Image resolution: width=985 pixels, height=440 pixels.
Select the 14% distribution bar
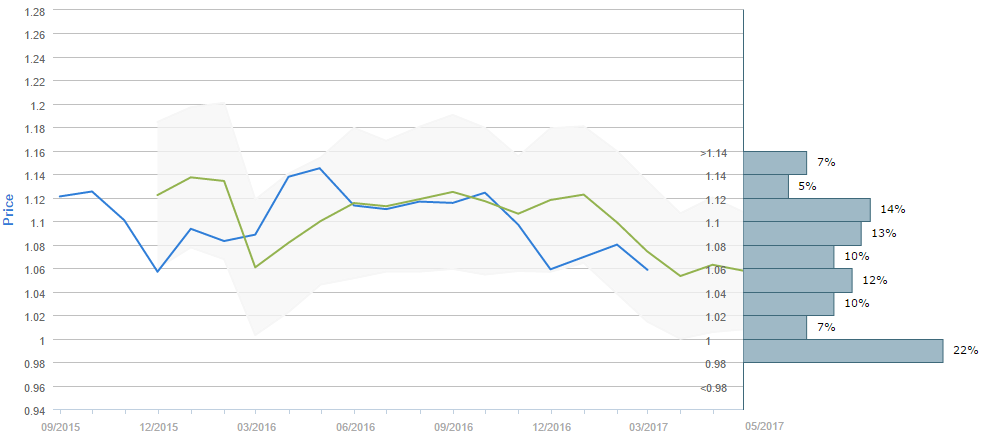[807, 210]
